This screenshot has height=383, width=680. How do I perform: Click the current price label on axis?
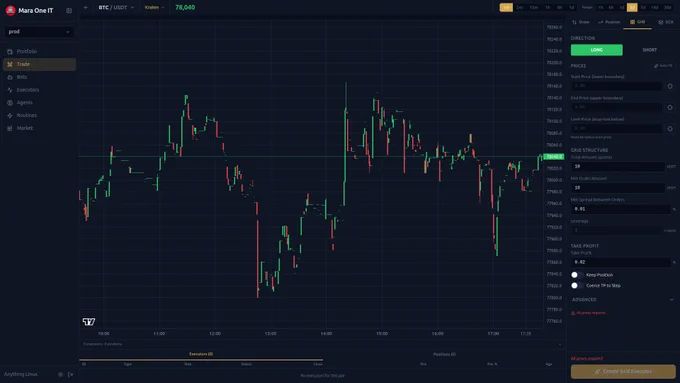[553, 157]
